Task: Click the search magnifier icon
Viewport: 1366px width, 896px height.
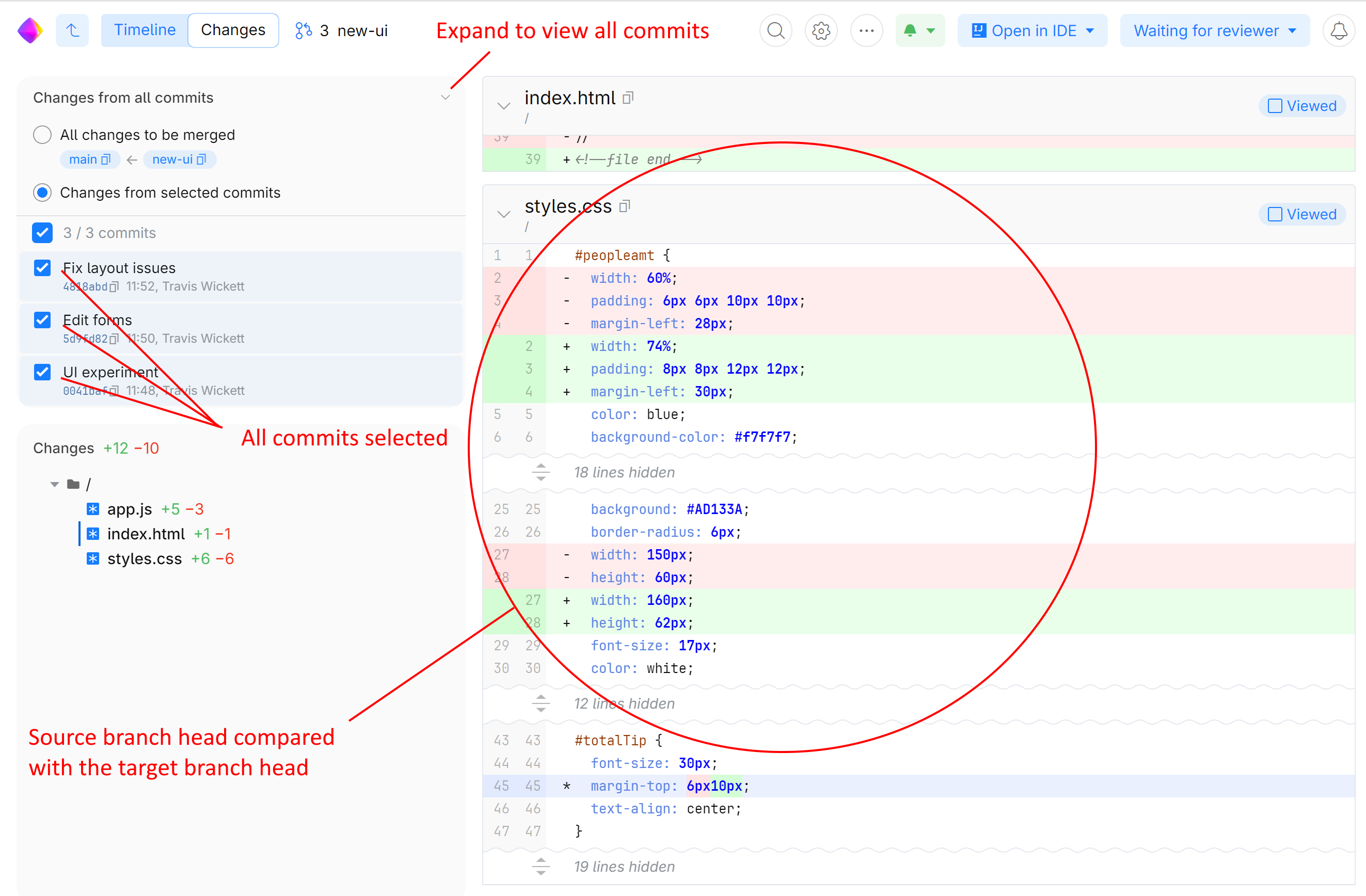Action: pyautogui.click(x=775, y=30)
